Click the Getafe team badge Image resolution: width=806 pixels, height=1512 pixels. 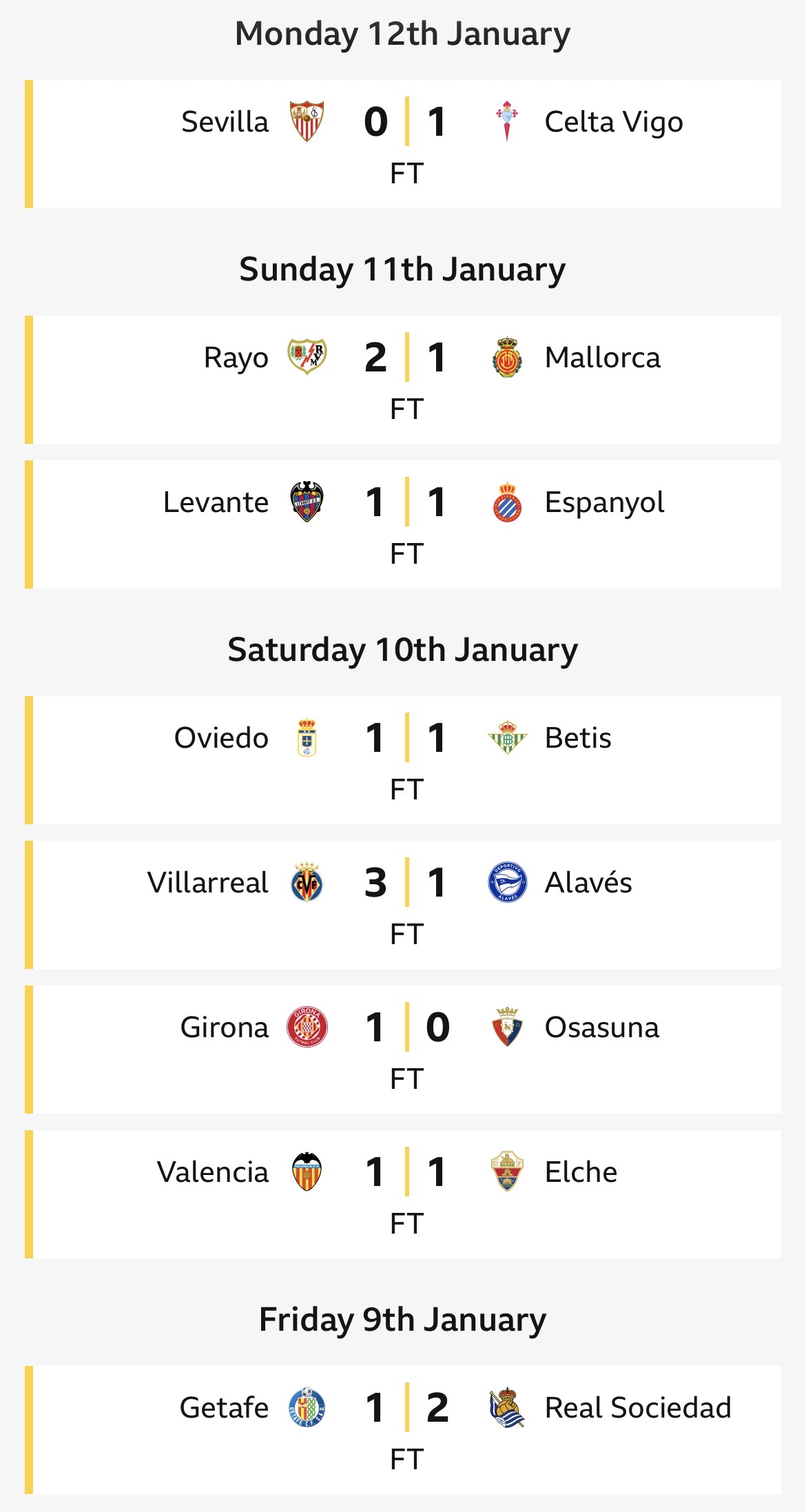[x=307, y=1407]
